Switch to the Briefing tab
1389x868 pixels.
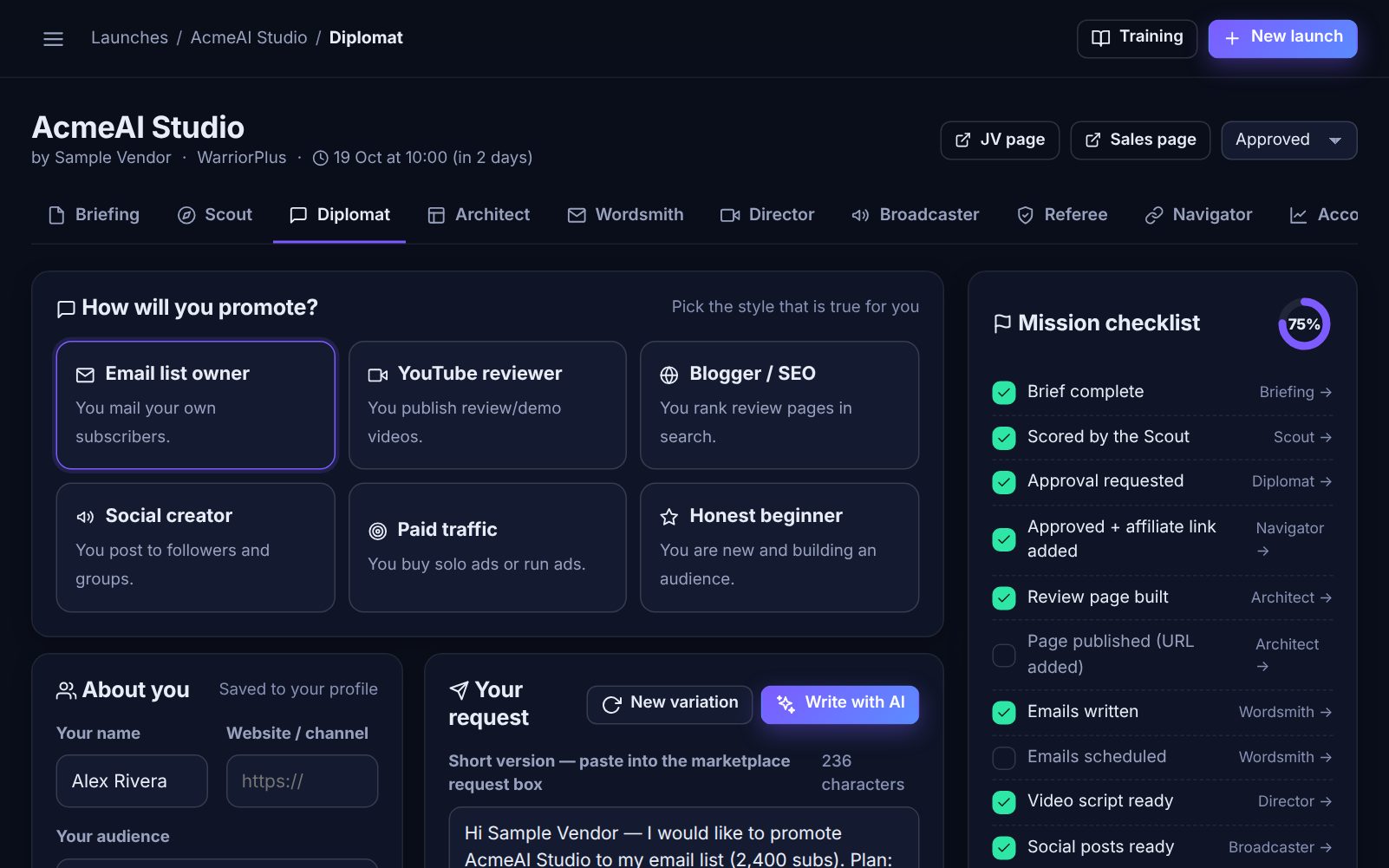coord(94,215)
